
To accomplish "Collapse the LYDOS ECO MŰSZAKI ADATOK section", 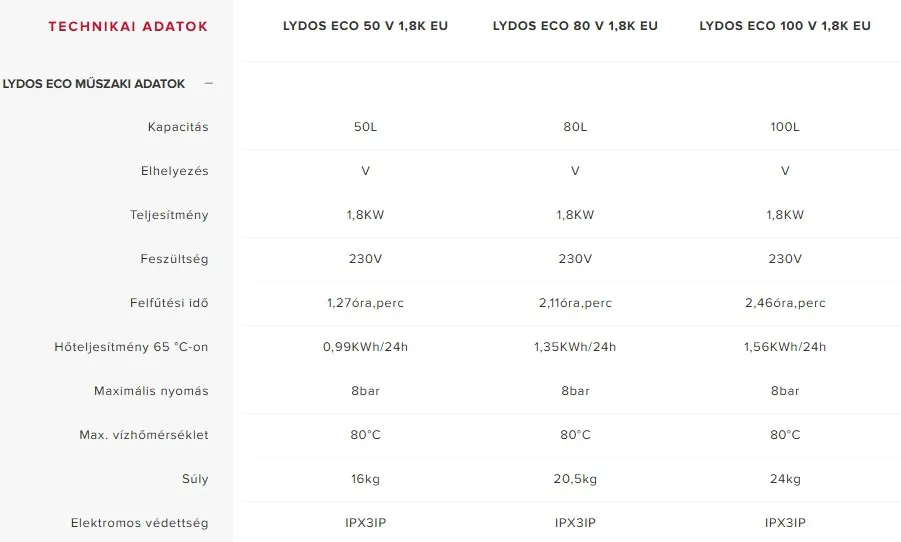I will (x=209, y=84).
